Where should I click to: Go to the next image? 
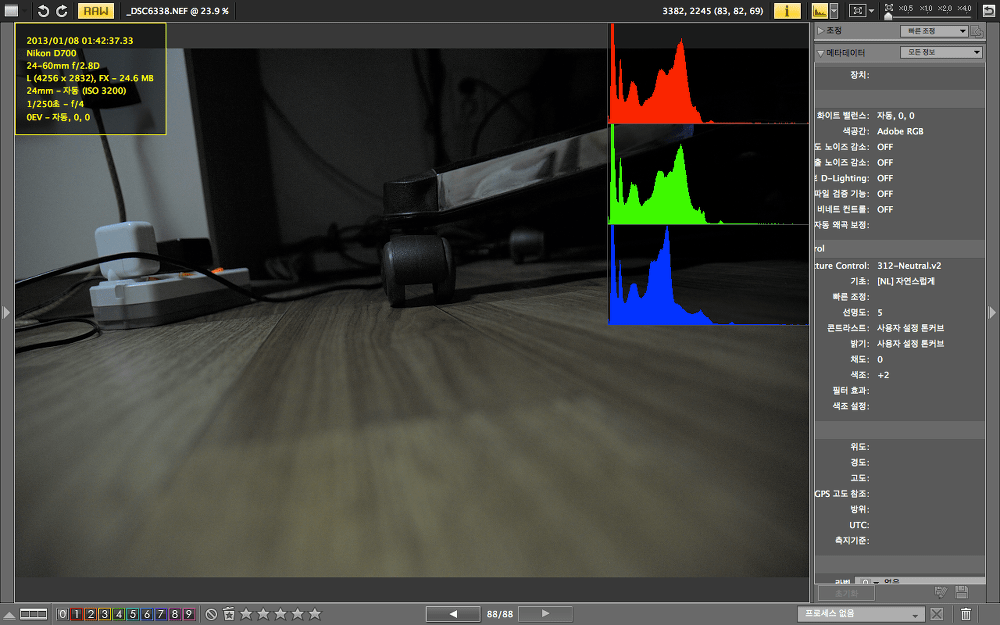pos(545,614)
